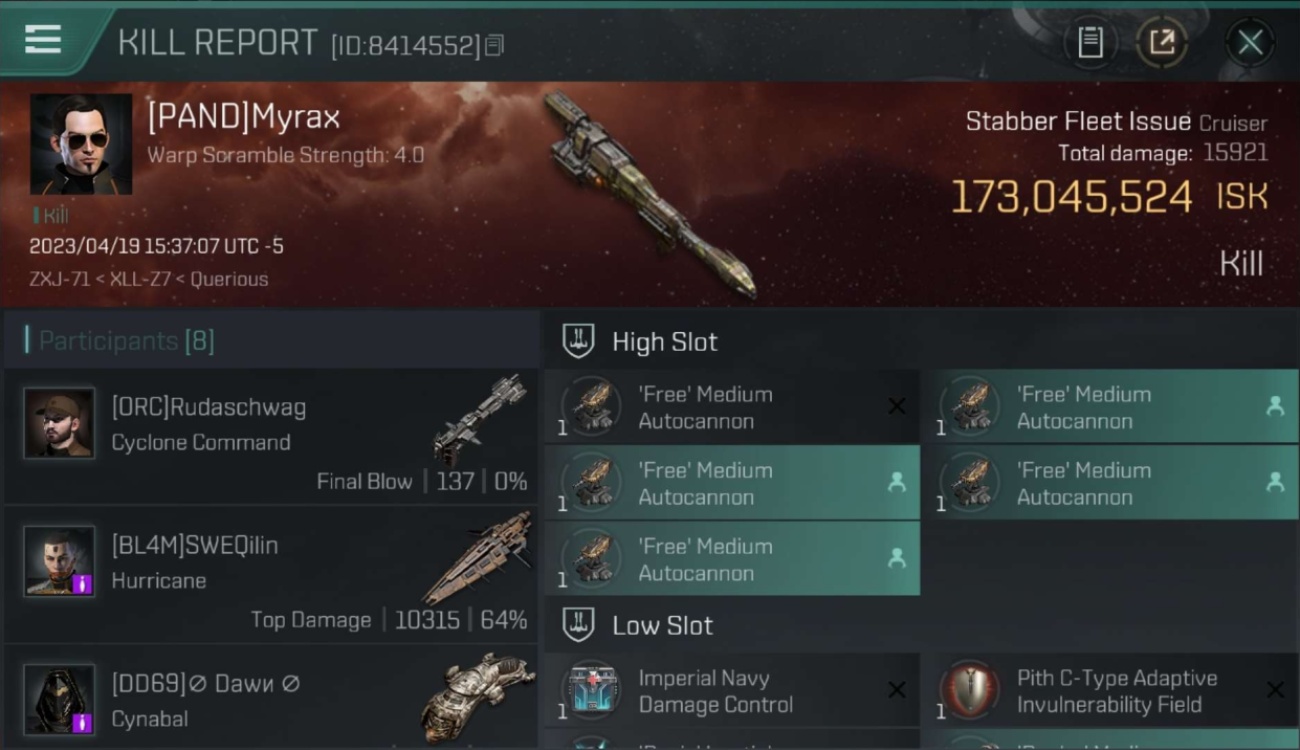Select the Low Slot section shield icon
1300x750 pixels.
(x=578, y=625)
